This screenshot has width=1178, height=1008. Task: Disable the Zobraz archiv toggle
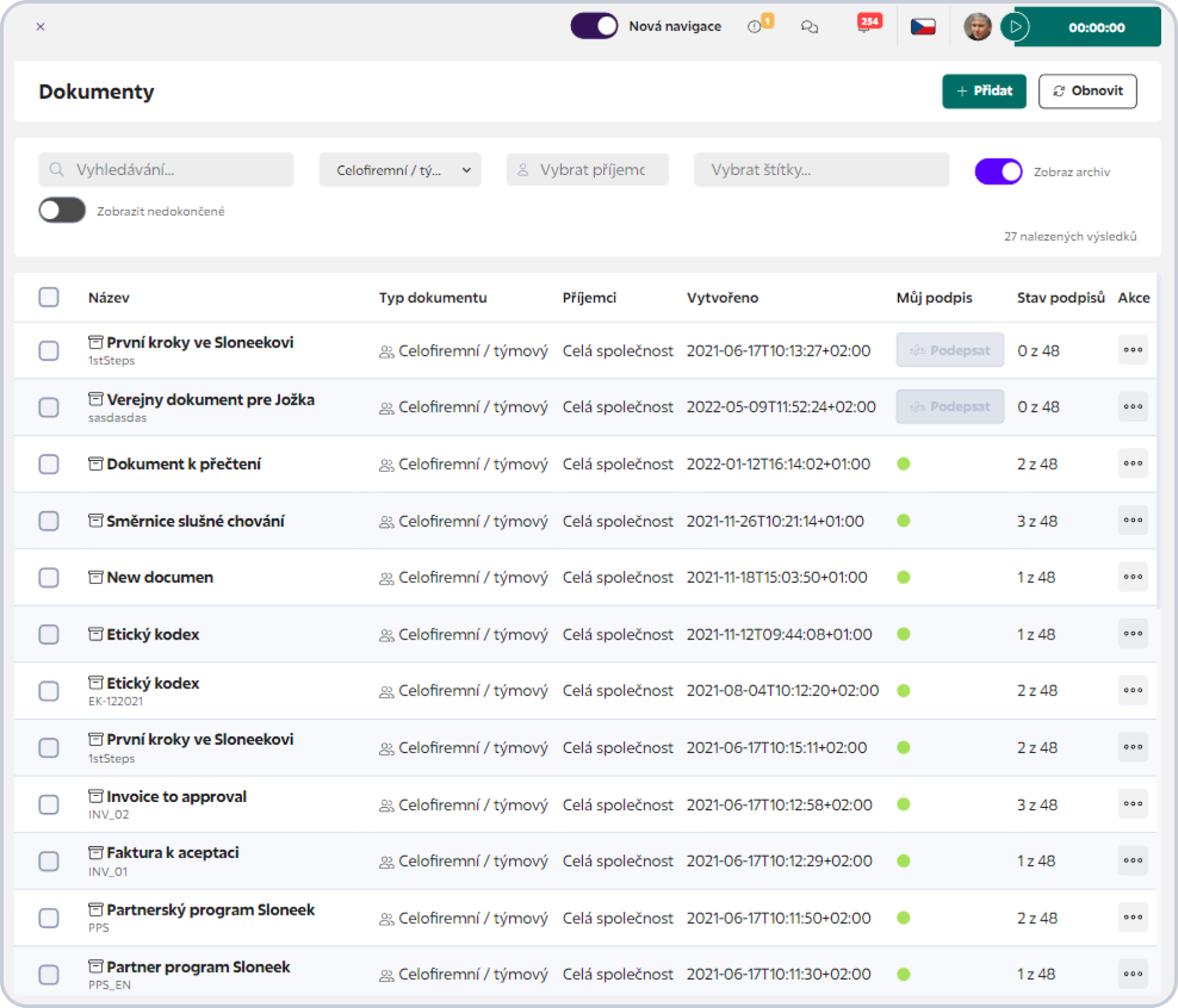click(x=998, y=171)
